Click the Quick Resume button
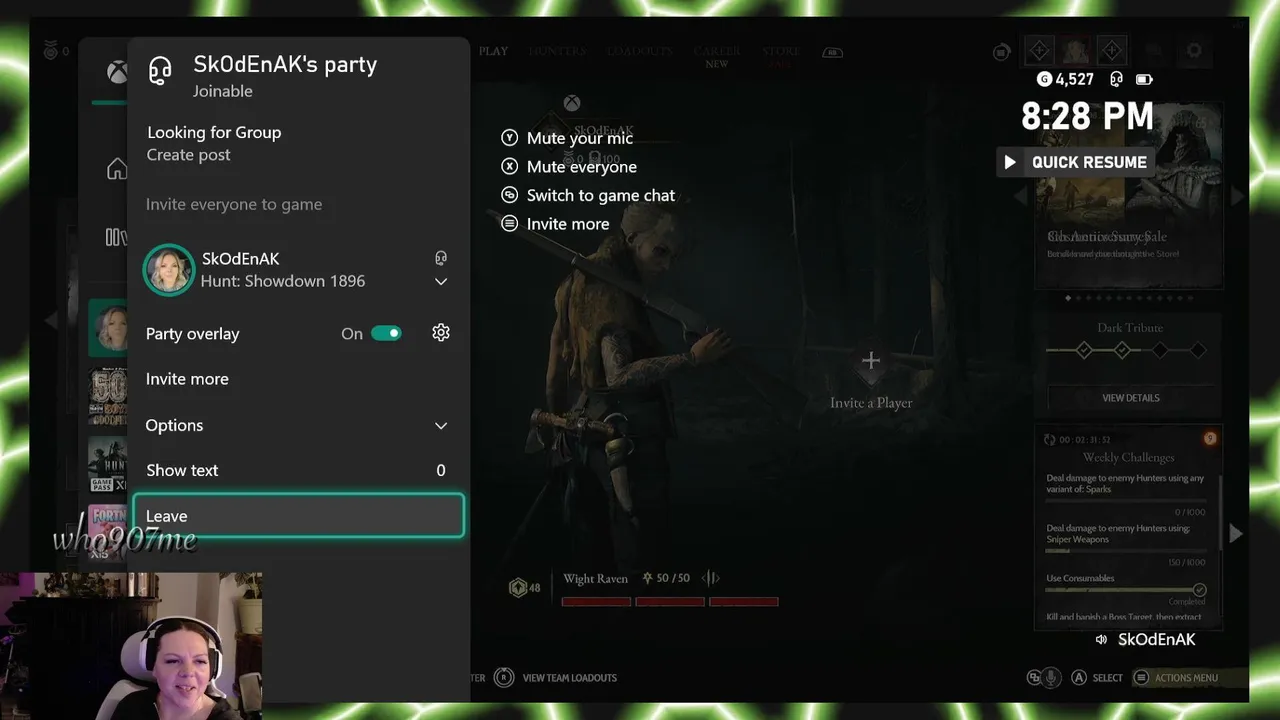The image size is (1280, 720). pos(1076,162)
